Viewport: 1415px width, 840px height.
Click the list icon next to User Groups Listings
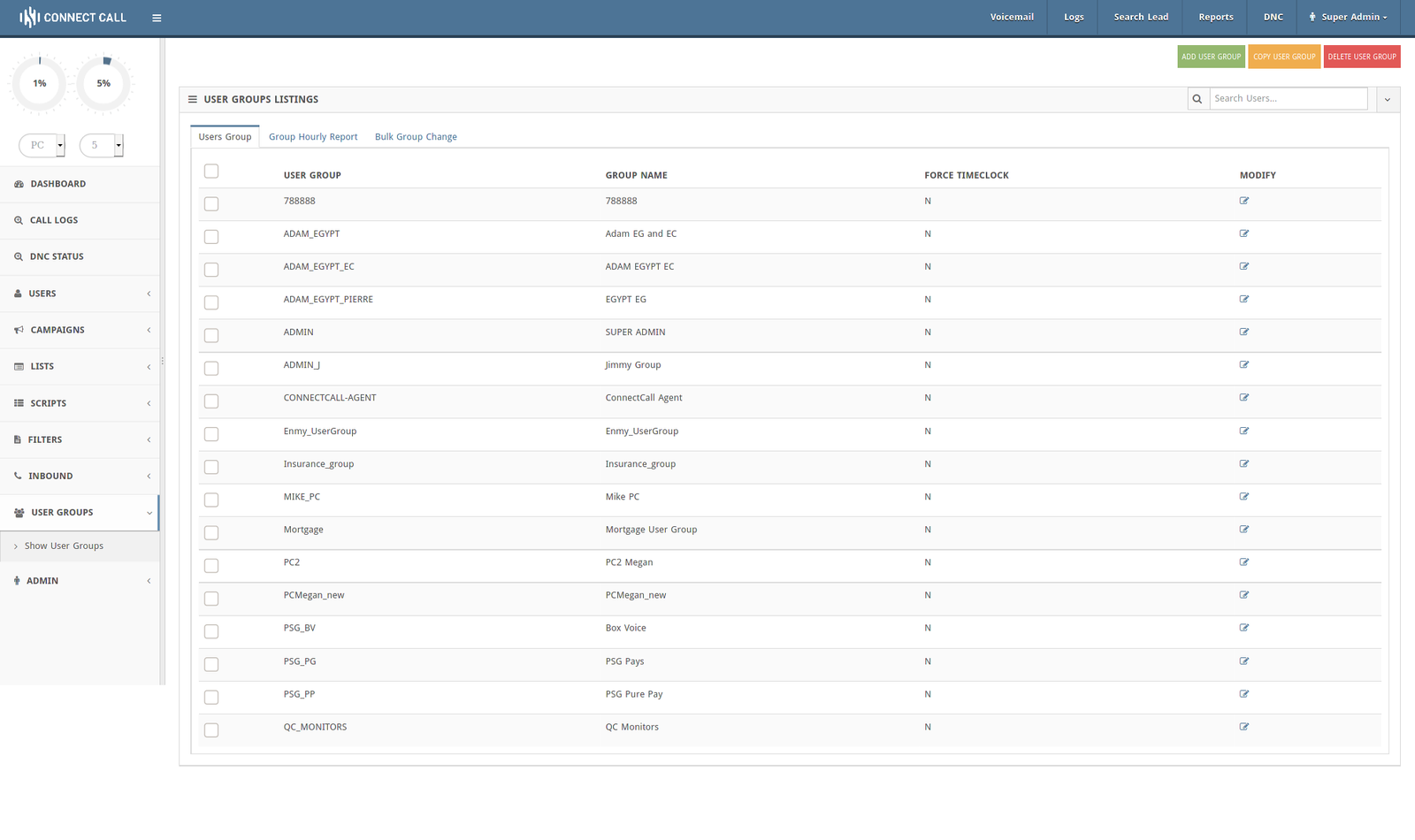tap(193, 99)
